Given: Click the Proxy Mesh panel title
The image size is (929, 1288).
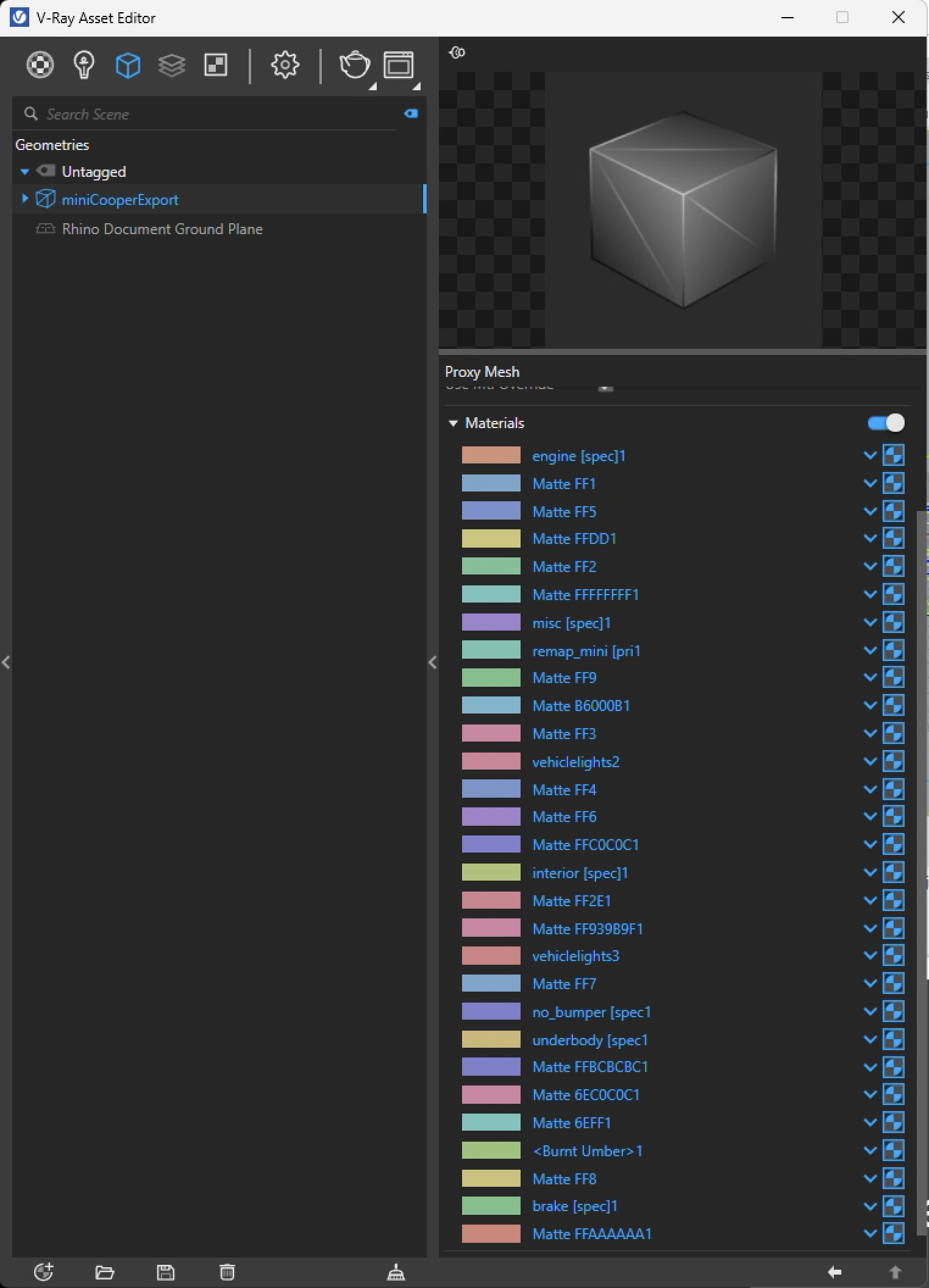Looking at the screenshot, I should click(482, 371).
